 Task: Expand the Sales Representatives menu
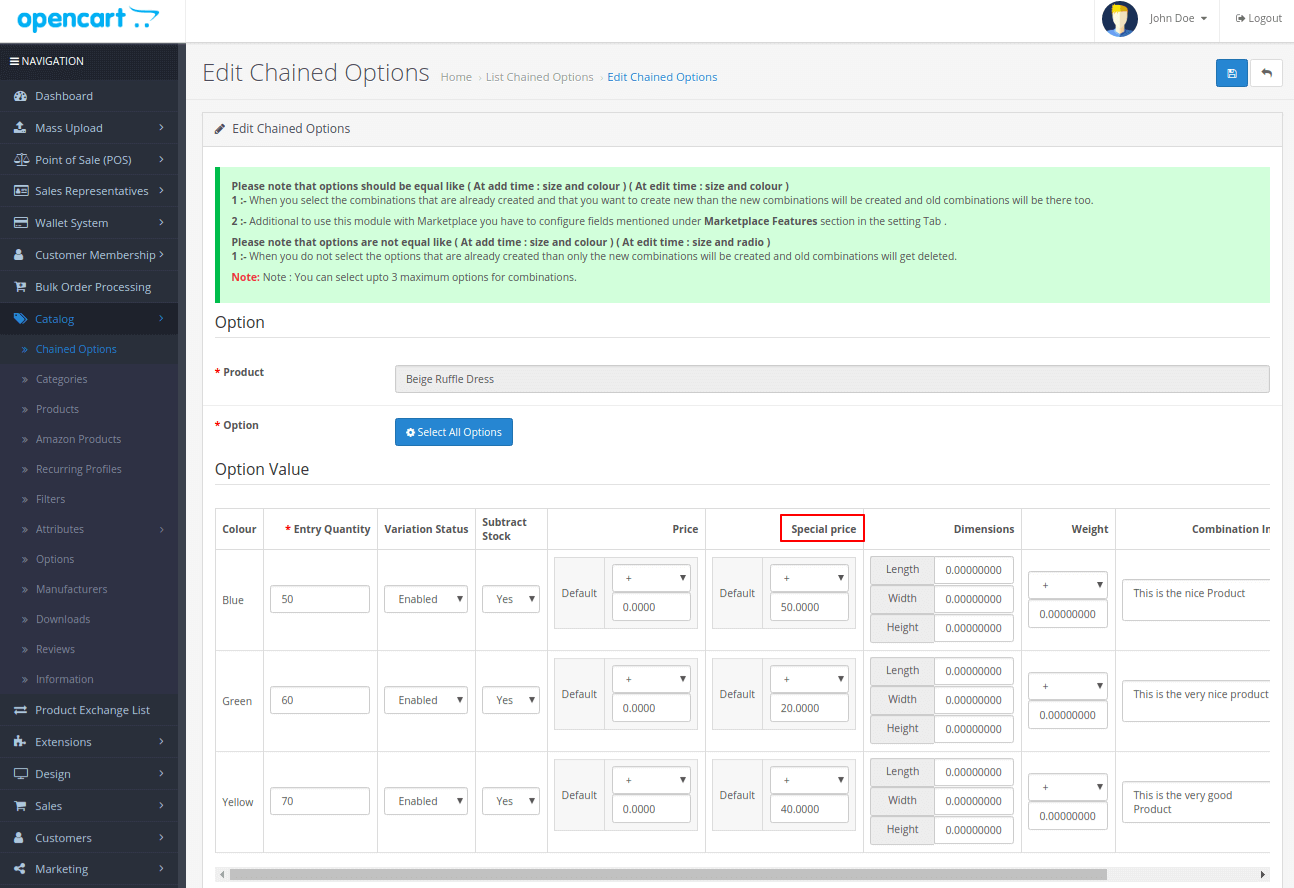(x=91, y=191)
